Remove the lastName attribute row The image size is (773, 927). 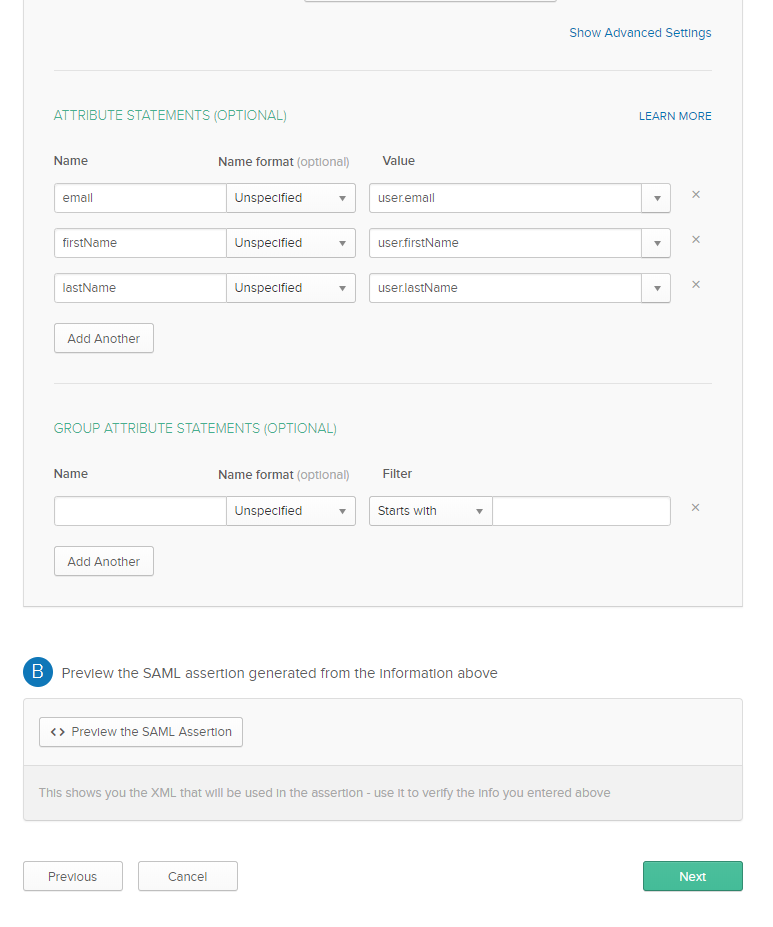696,285
